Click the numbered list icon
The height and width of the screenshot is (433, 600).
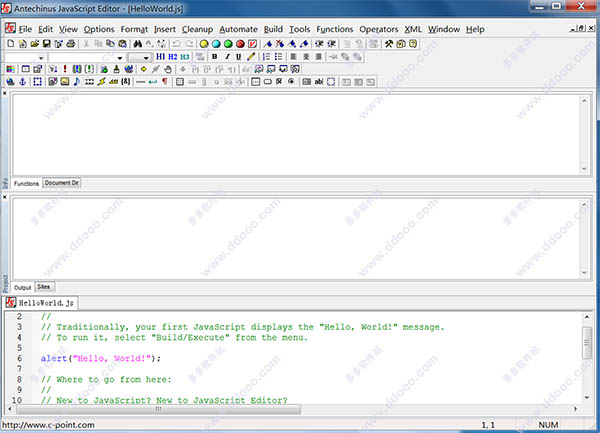[266, 57]
